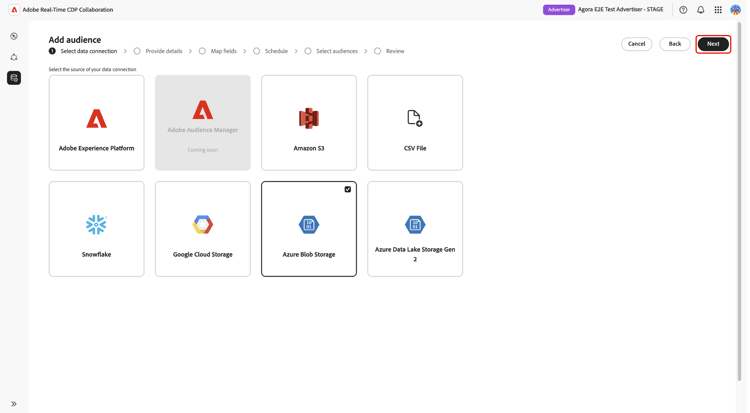Go to the Schedule step label

[x=276, y=51]
